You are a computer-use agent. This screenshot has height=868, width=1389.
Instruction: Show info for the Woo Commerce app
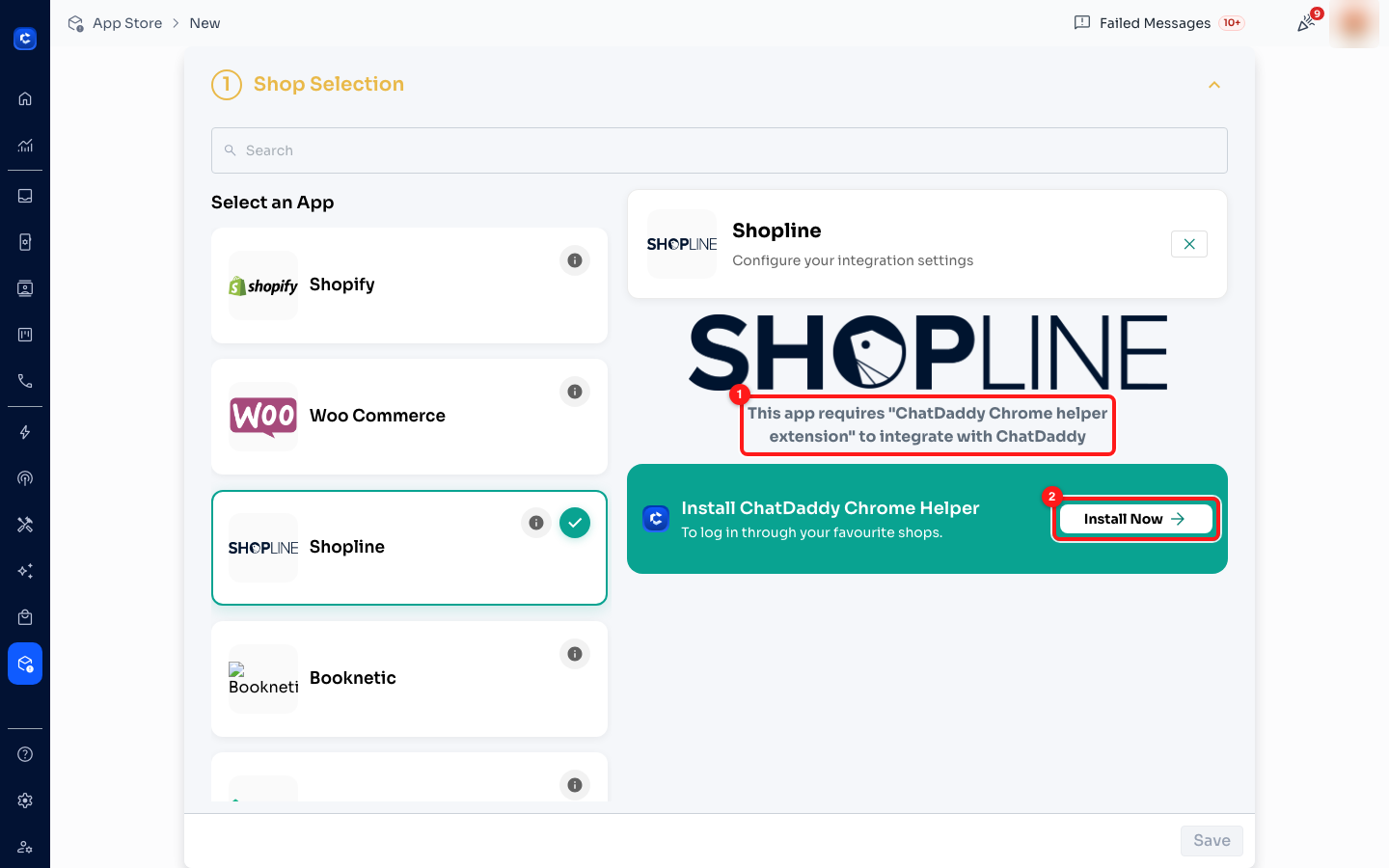[575, 392]
